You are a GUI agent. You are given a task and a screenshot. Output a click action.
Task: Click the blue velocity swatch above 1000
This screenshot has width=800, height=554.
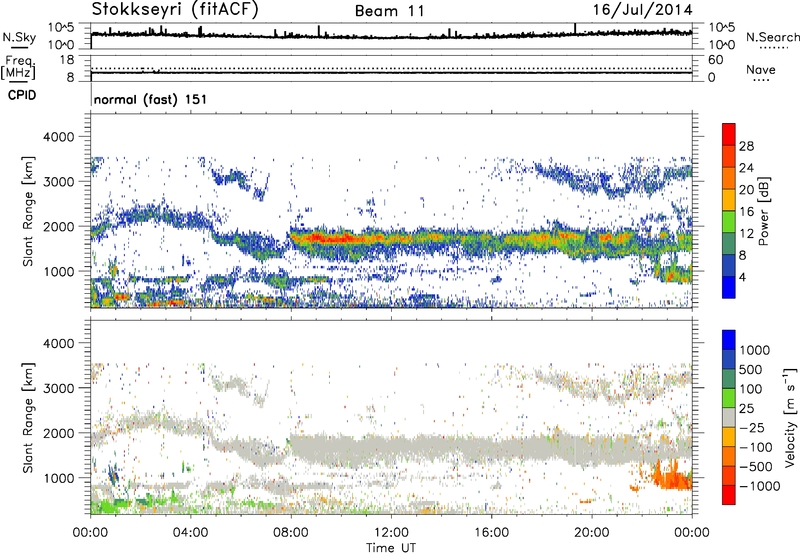[x=729, y=340]
